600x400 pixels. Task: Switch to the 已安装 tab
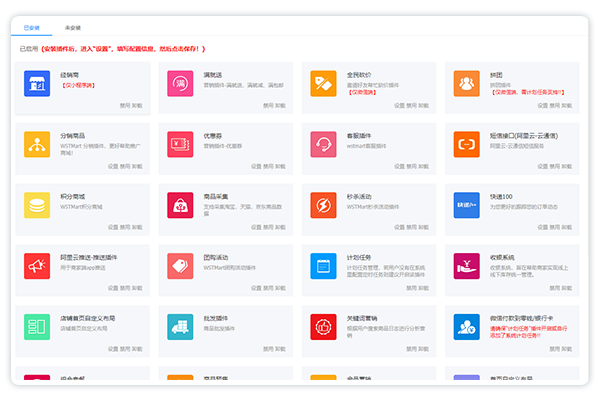(30, 29)
